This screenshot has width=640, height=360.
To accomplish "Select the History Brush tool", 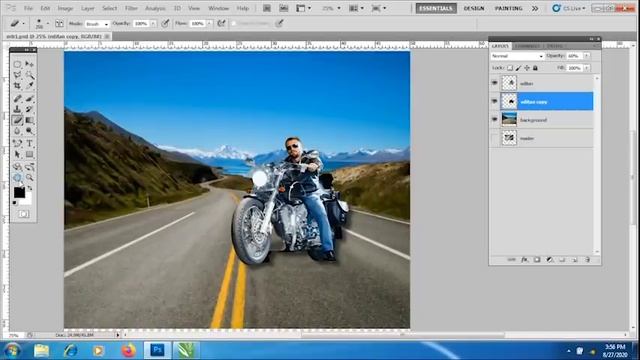I will 29,109.
